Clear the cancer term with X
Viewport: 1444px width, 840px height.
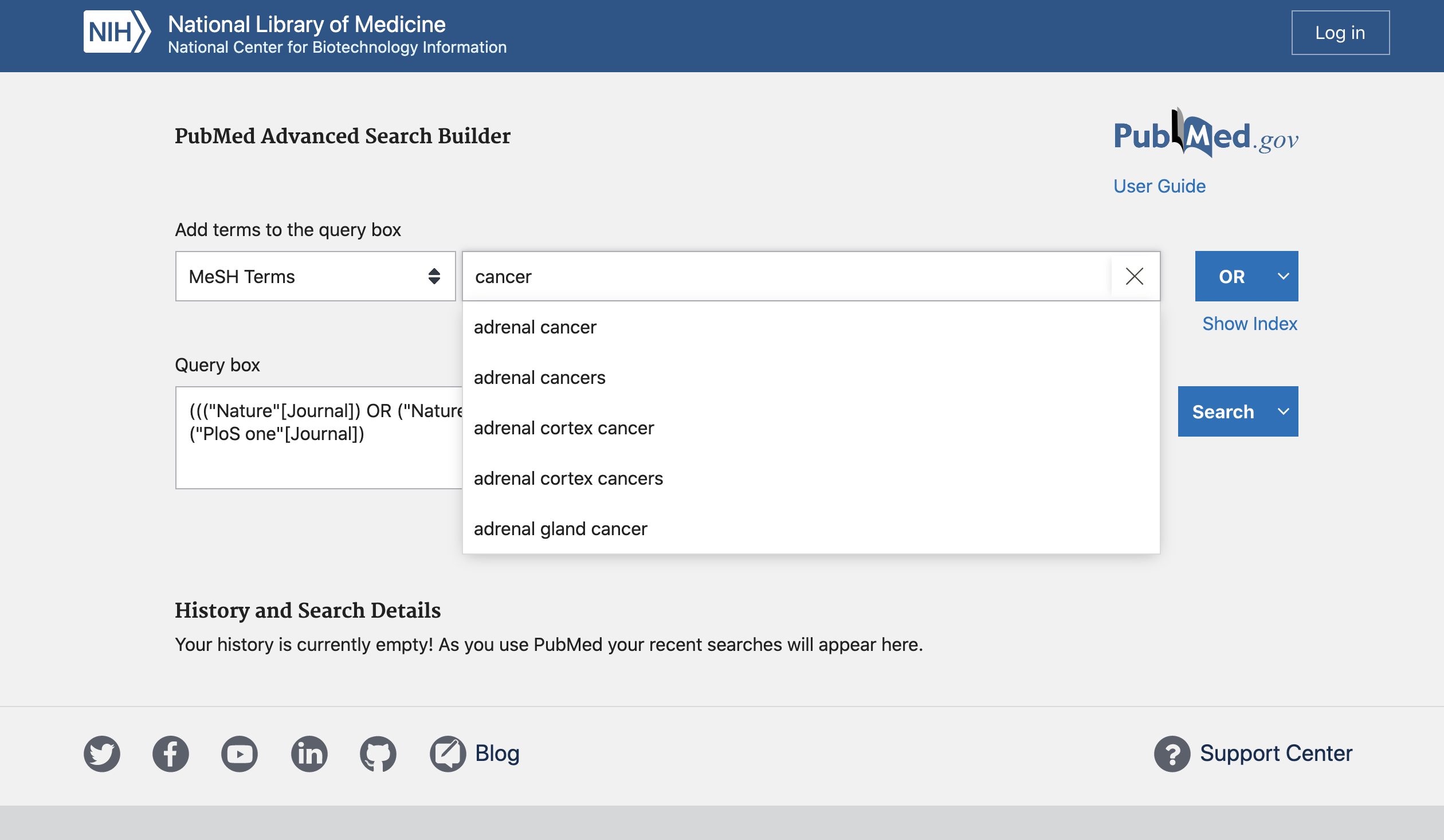[x=1135, y=276]
